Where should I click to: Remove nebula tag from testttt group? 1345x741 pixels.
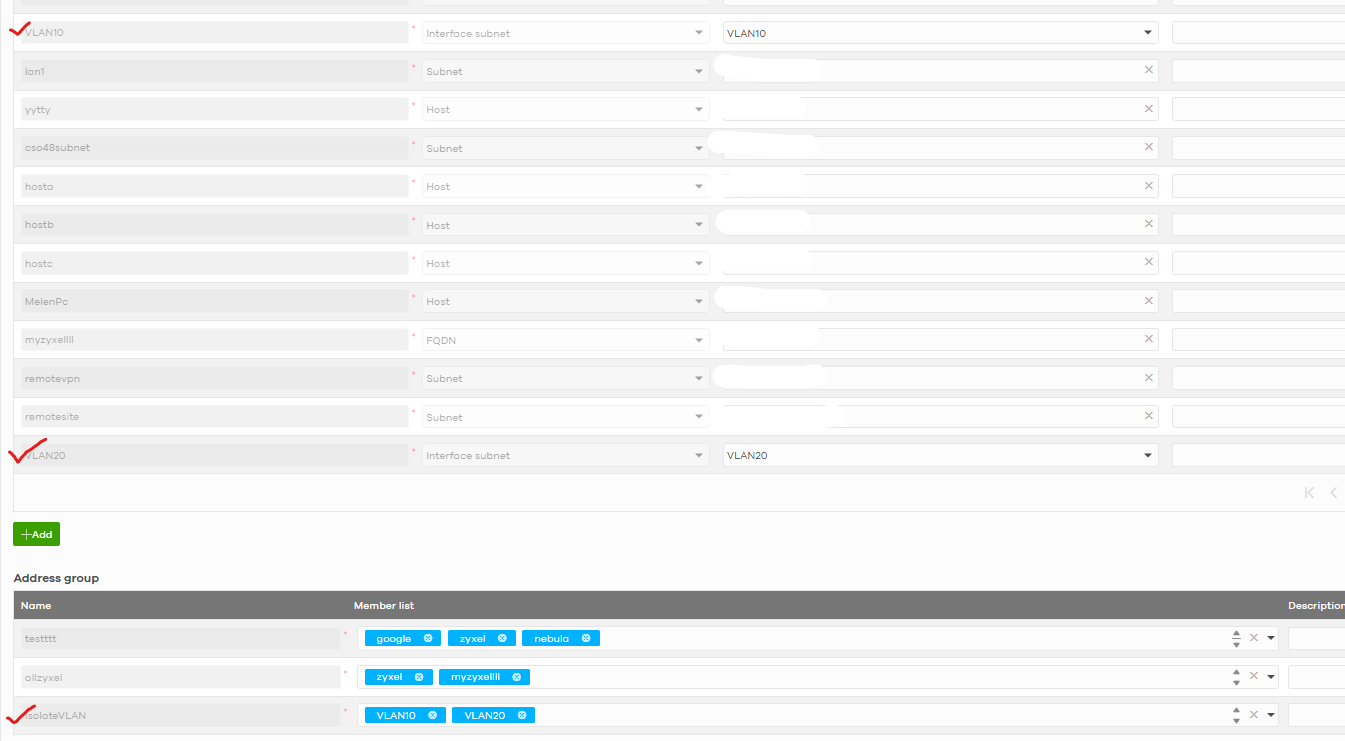tap(586, 638)
